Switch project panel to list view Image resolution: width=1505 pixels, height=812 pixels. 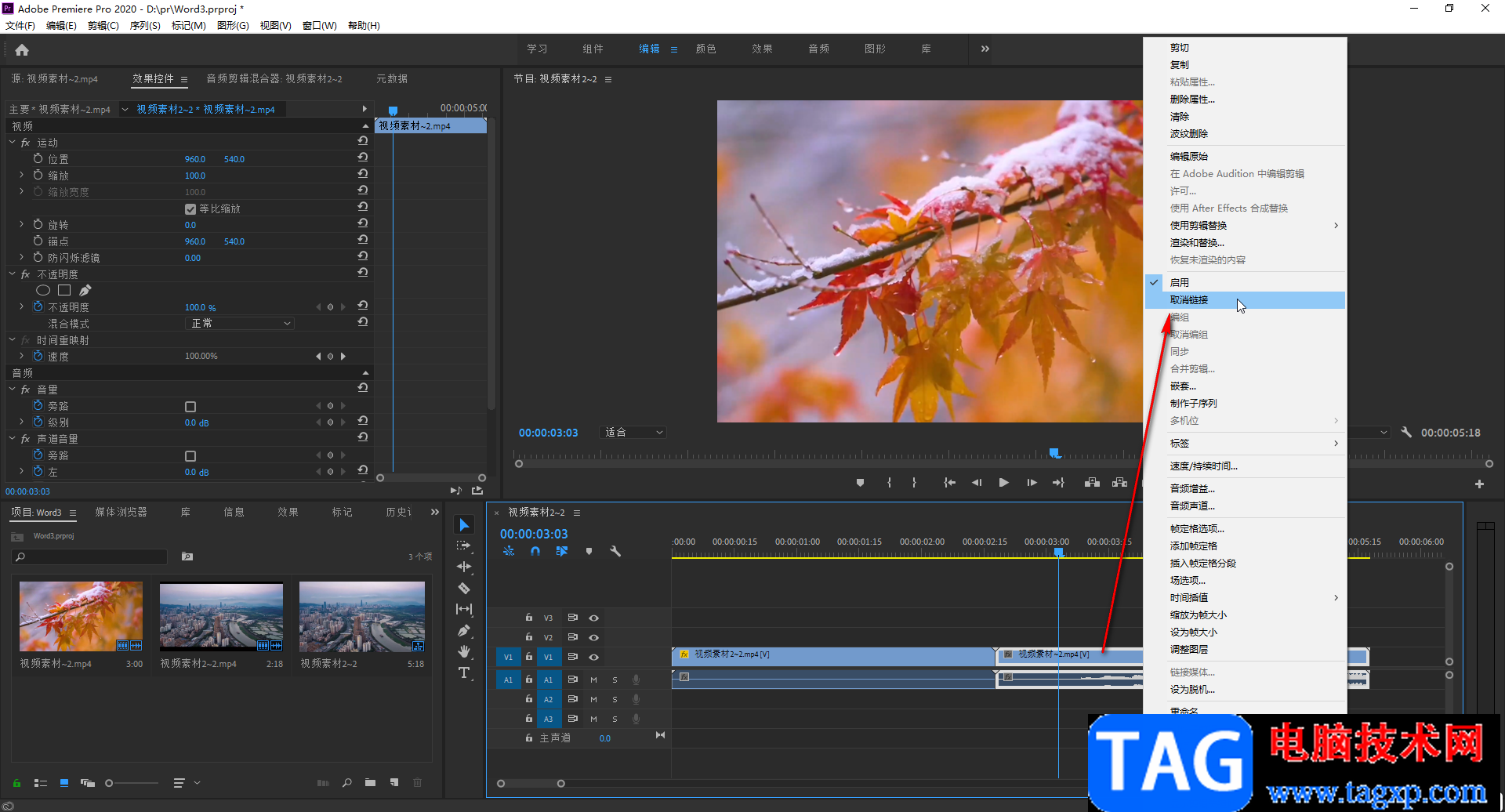point(41,782)
